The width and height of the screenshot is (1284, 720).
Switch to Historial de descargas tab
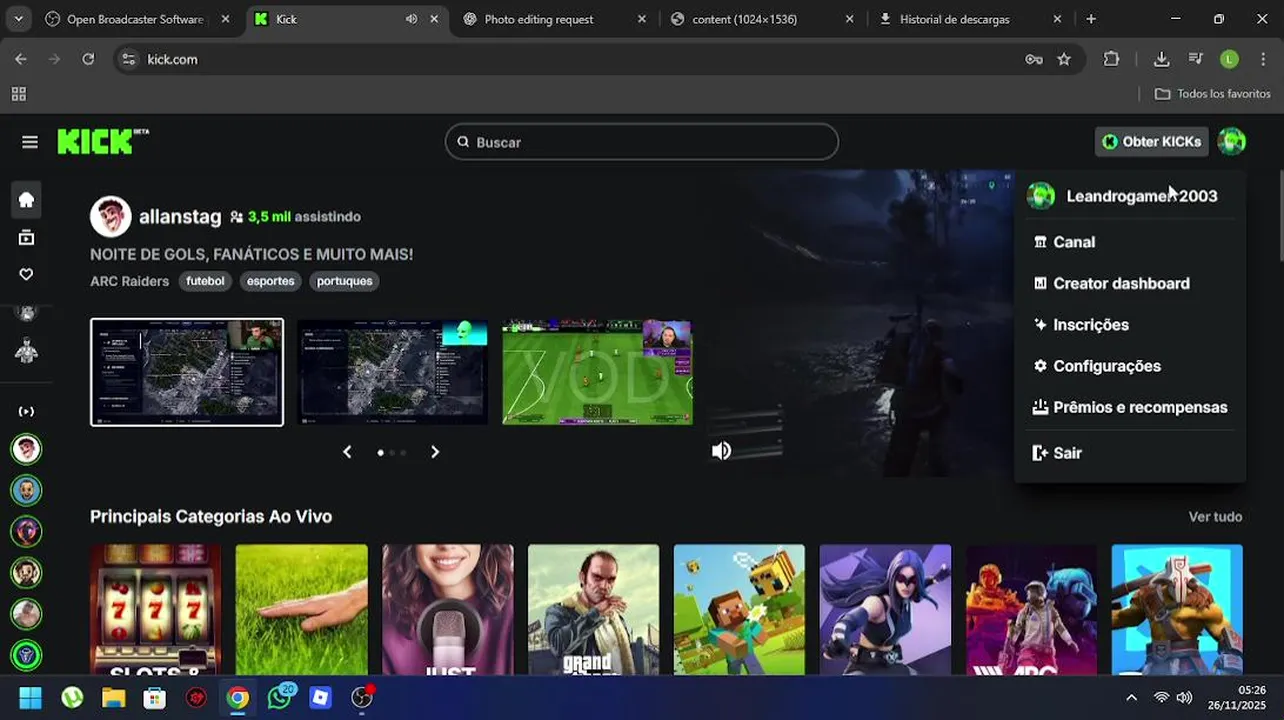(x=970, y=19)
